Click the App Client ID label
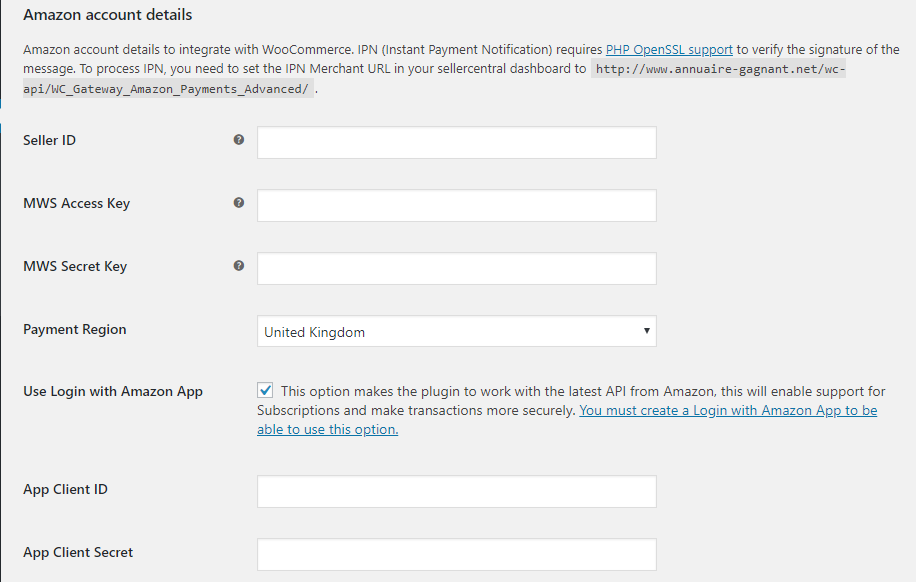Screen dimensions: 916x582 [x=65, y=490]
